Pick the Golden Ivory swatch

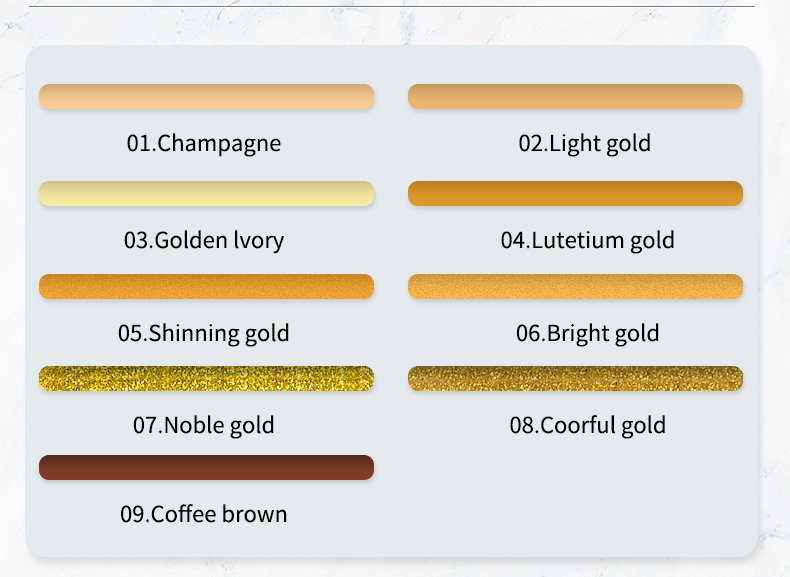(207, 194)
